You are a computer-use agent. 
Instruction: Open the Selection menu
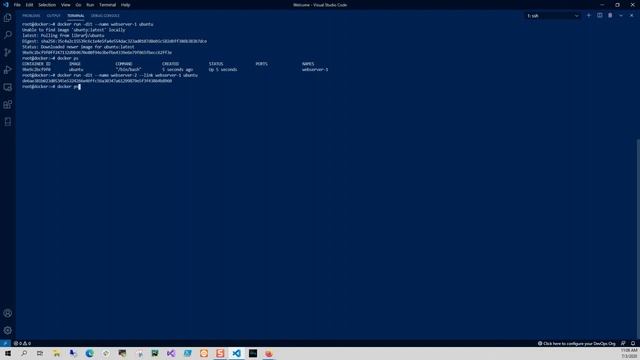(x=47, y=5)
